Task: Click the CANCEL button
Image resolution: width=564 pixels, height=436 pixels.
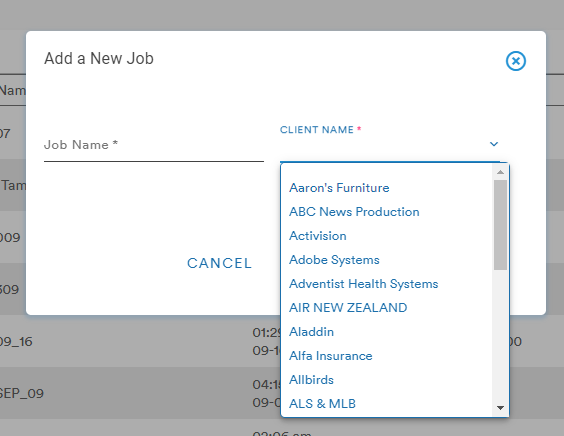Action: pos(219,263)
